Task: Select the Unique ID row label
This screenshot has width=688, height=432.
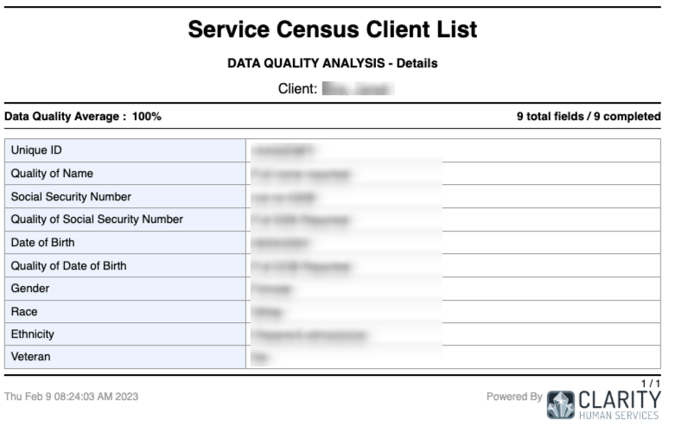Action: [36, 150]
